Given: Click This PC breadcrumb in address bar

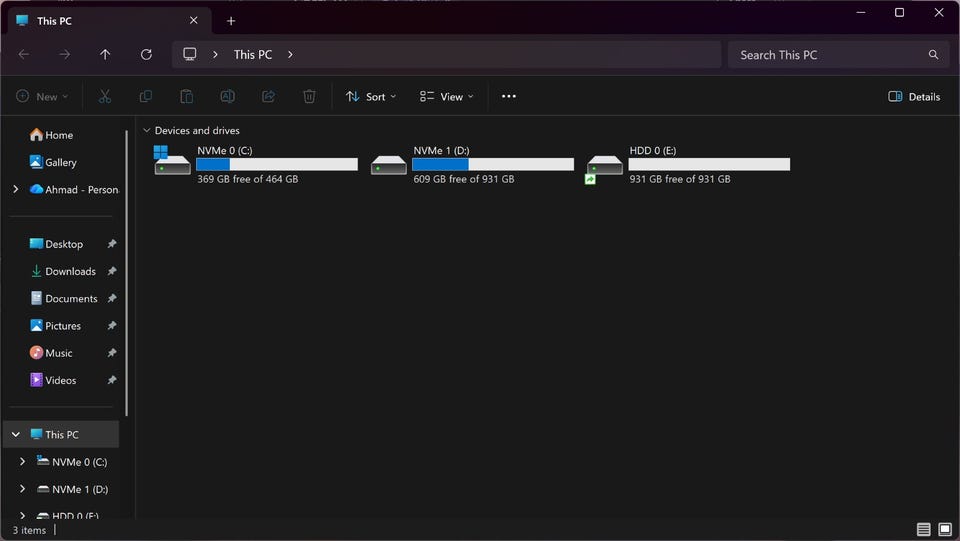Looking at the screenshot, I should 253,54.
